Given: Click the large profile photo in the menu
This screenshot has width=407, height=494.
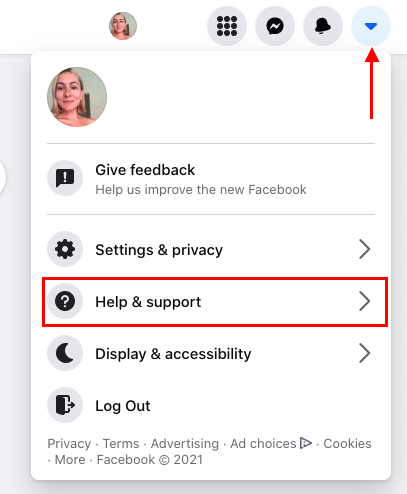Looking at the screenshot, I should (x=77, y=97).
